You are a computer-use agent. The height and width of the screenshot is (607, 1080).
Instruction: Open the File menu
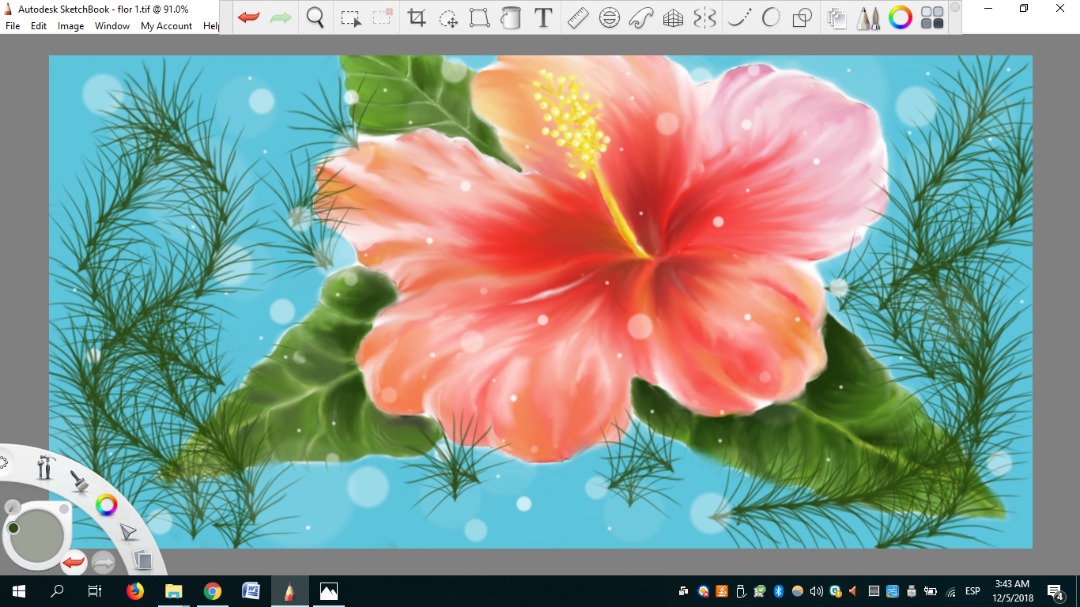(13, 26)
